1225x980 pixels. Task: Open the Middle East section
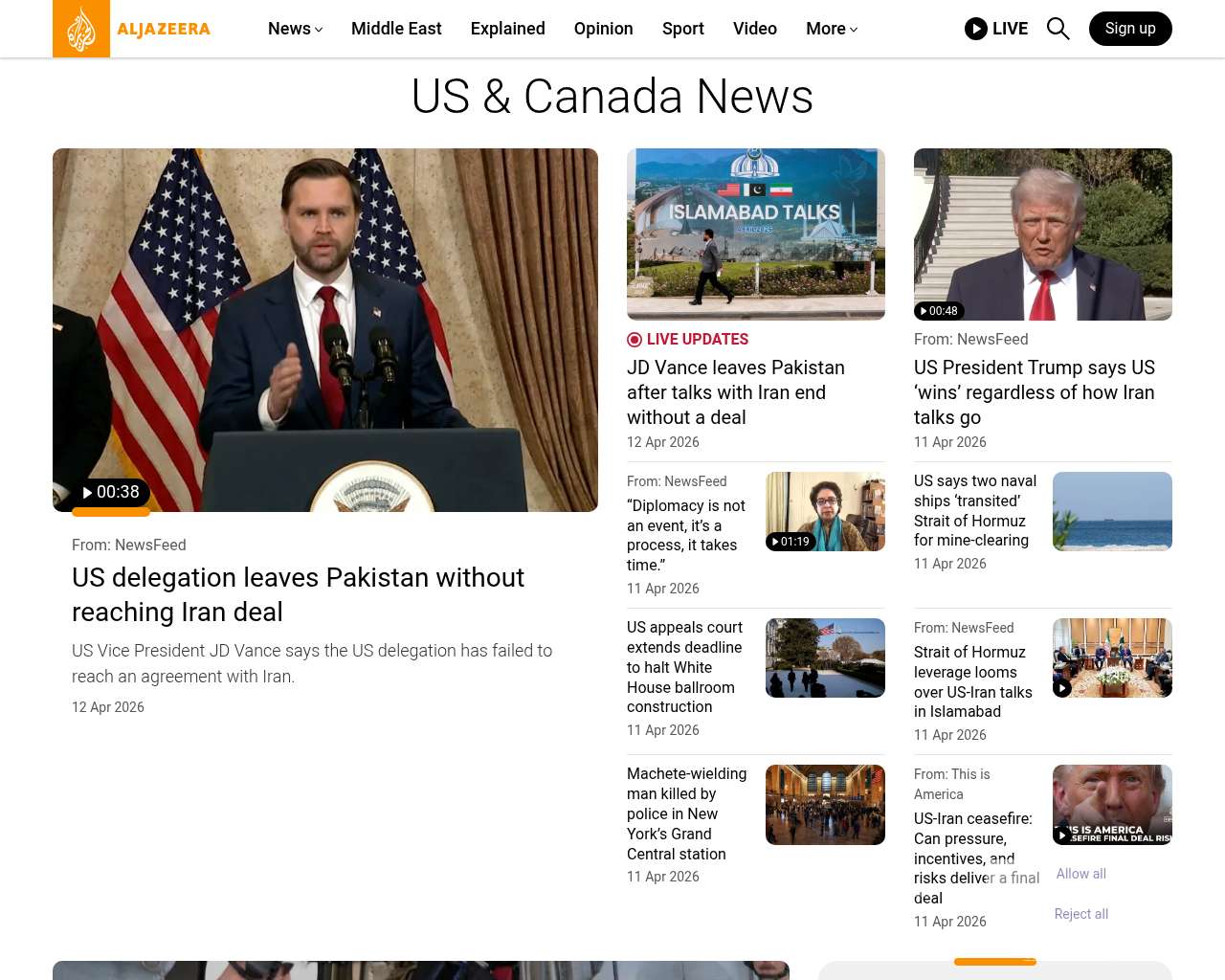[396, 29]
